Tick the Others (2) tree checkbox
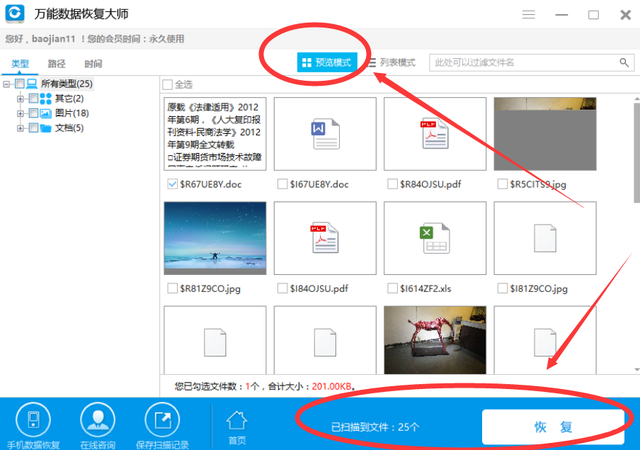This screenshot has height=450, width=640. point(34,98)
